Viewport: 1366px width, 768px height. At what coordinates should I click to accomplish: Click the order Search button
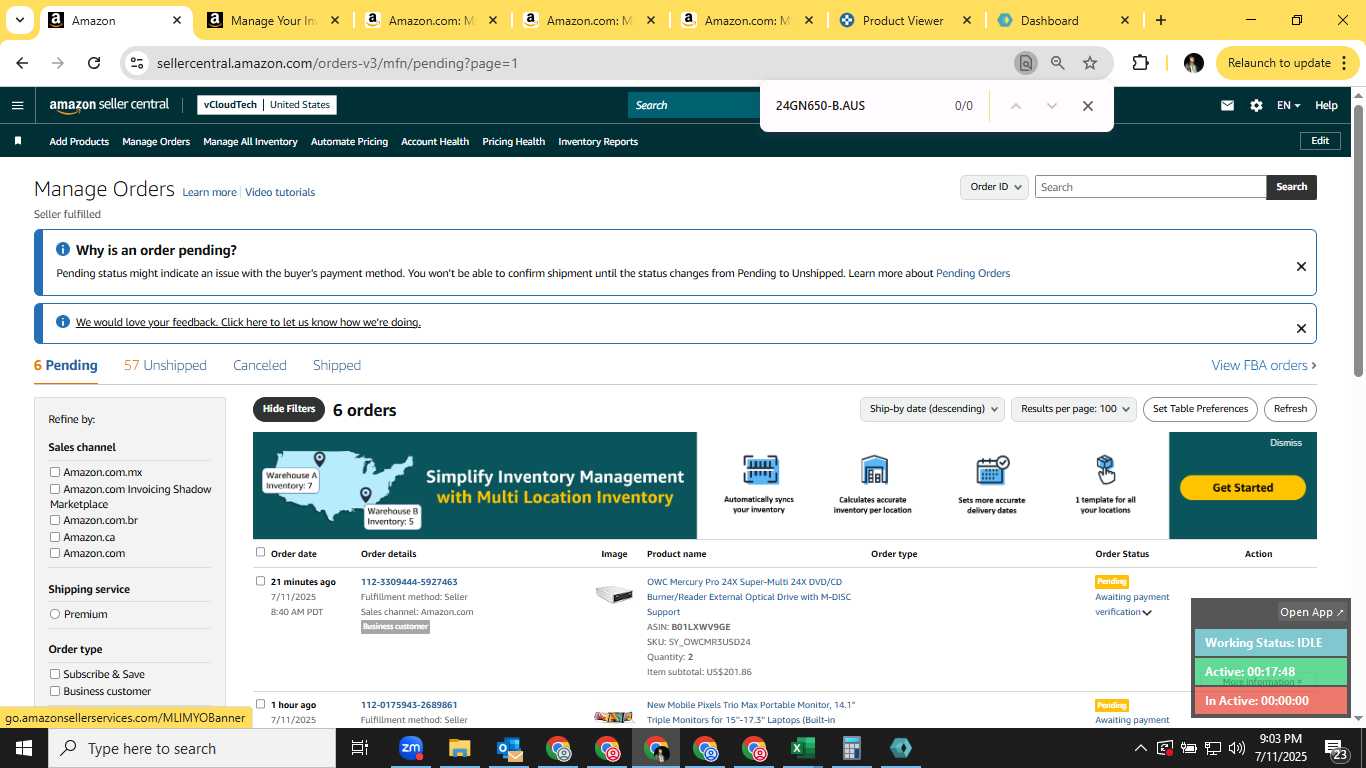tap(1291, 187)
